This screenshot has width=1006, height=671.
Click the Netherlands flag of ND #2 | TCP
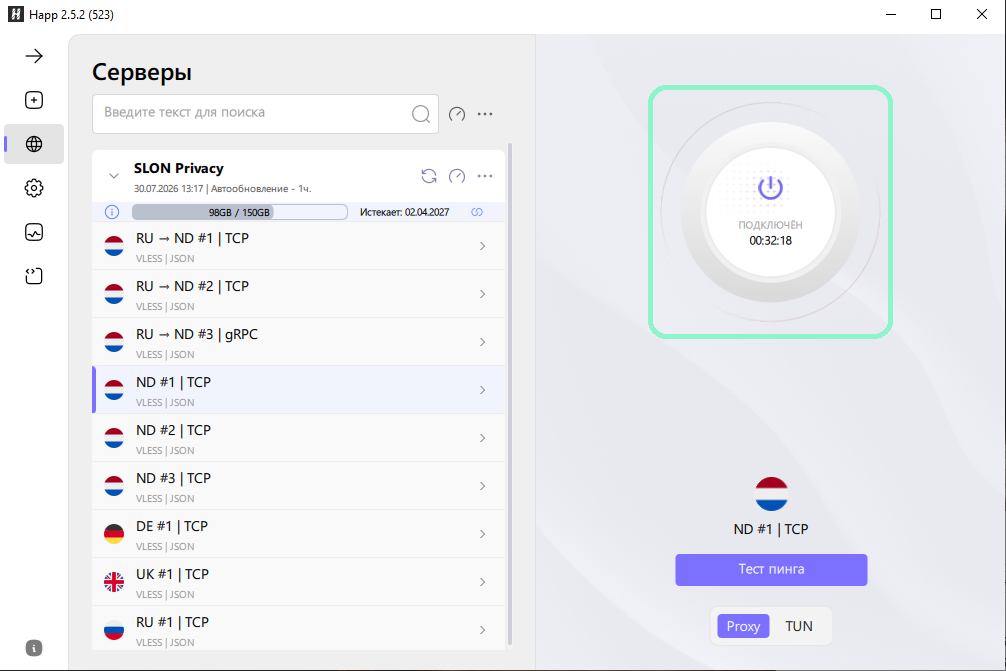click(114, 438)
